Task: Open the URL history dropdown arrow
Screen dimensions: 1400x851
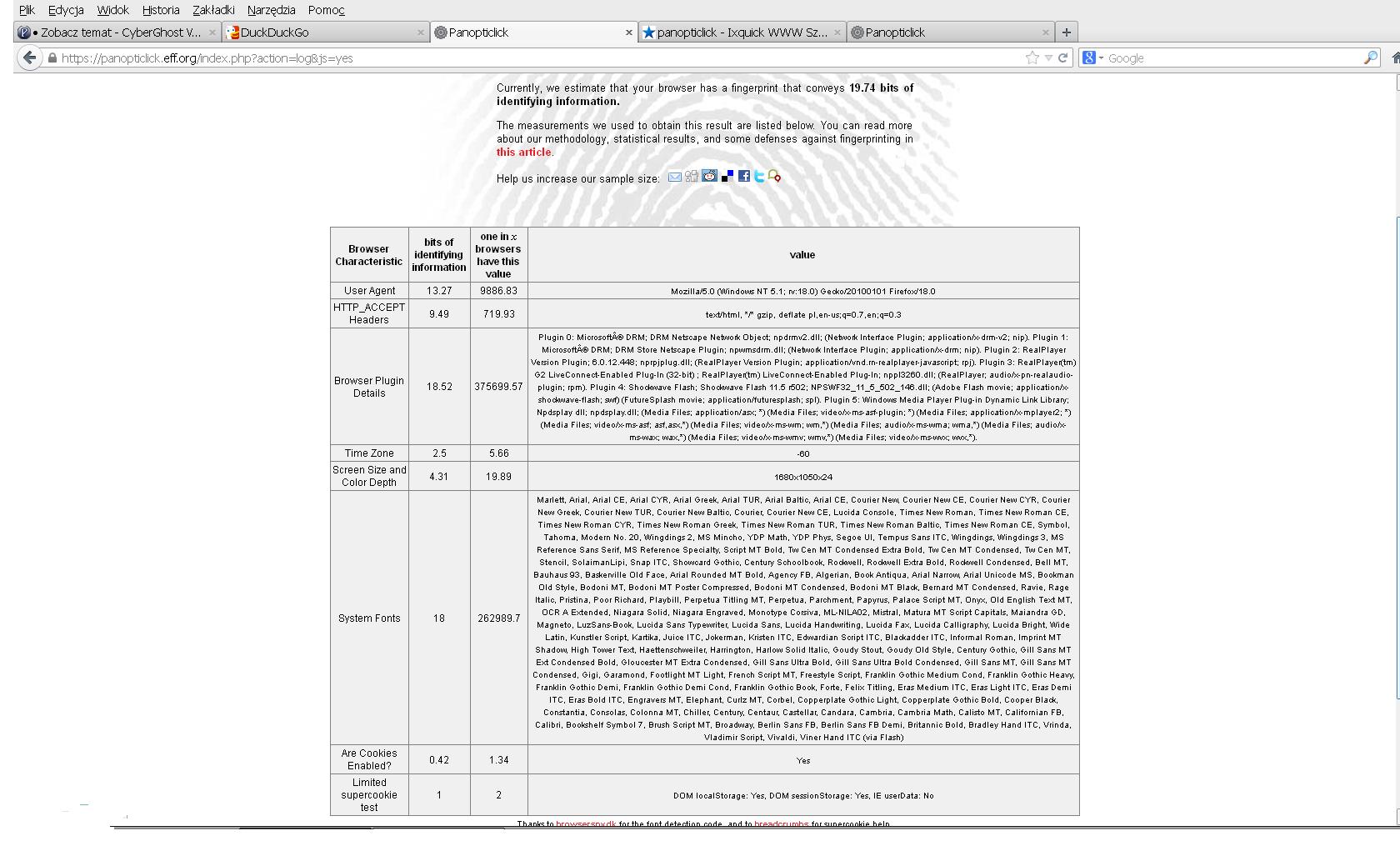Action: point(1048,58)
